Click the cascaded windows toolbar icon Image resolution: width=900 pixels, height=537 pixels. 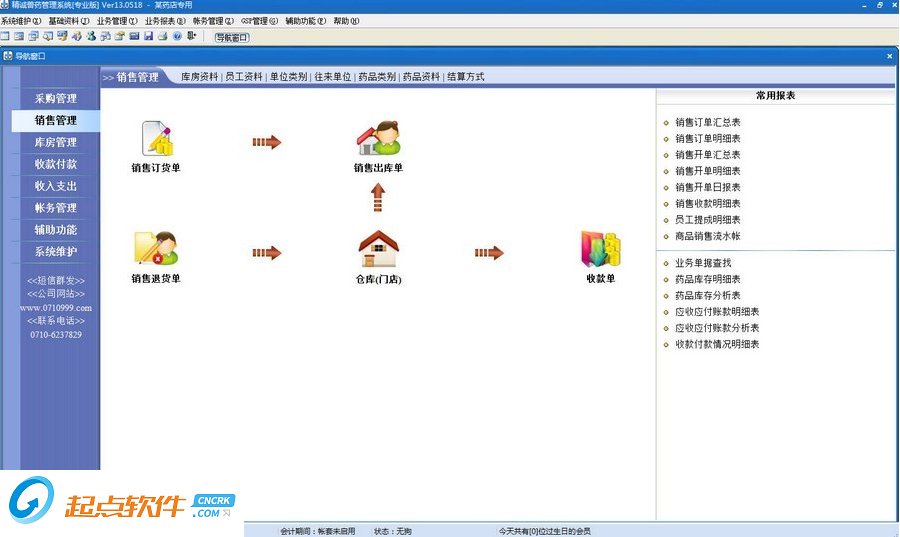coord(33,36)
